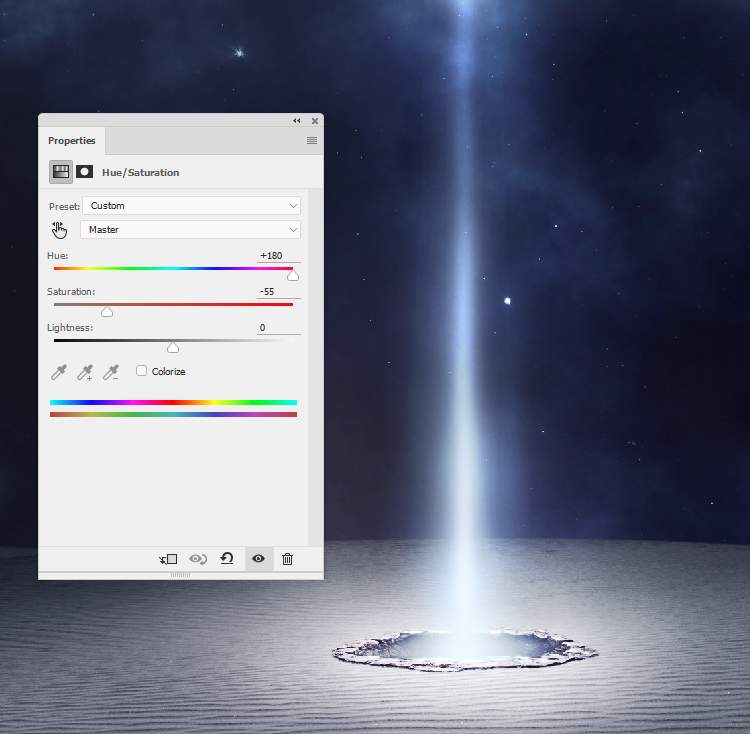Select the Add to Sample eyedropper
The width and height of the screenshot is (750, 734).
point(85,372)
